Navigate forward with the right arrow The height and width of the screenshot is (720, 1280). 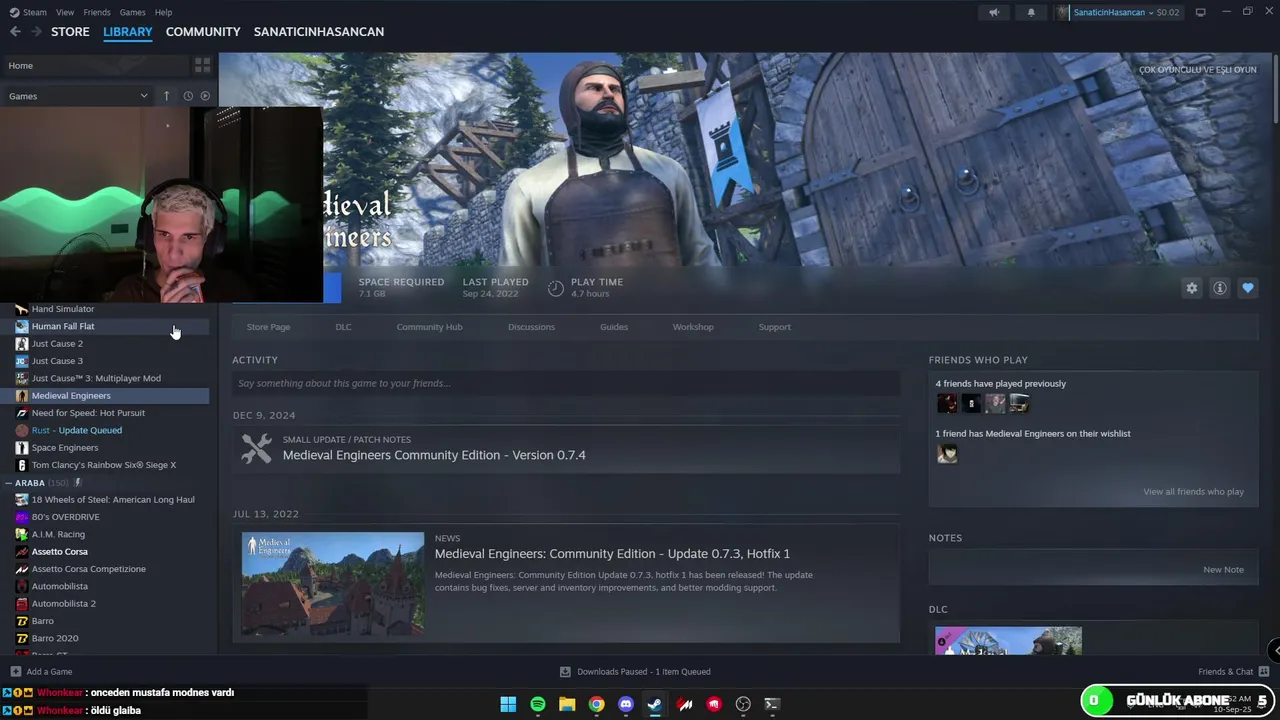click(36, 32)
